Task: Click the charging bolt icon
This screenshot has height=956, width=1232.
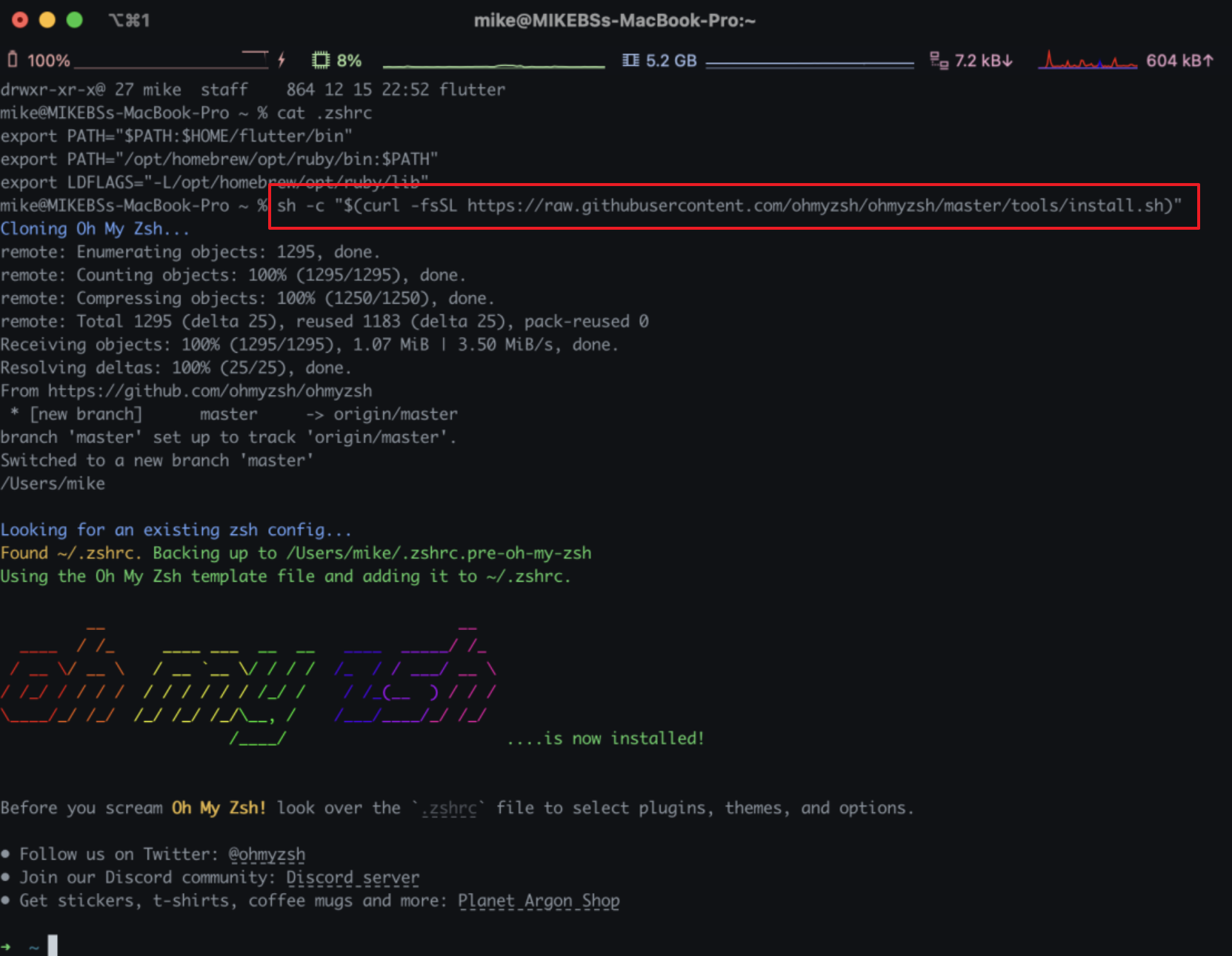Action: tap(282, 60)
